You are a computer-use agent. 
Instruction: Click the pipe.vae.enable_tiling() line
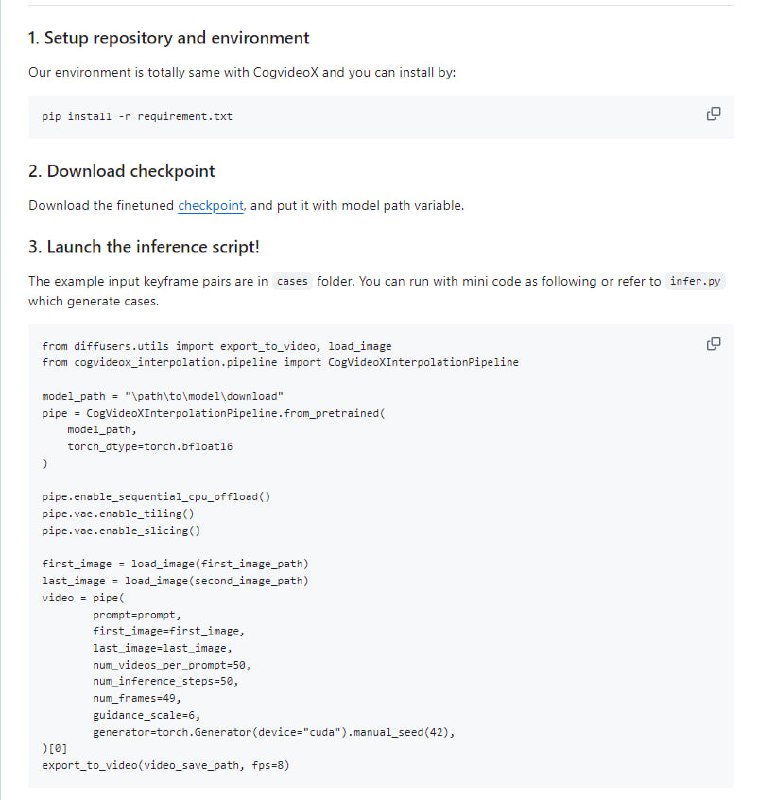(111, 513)
